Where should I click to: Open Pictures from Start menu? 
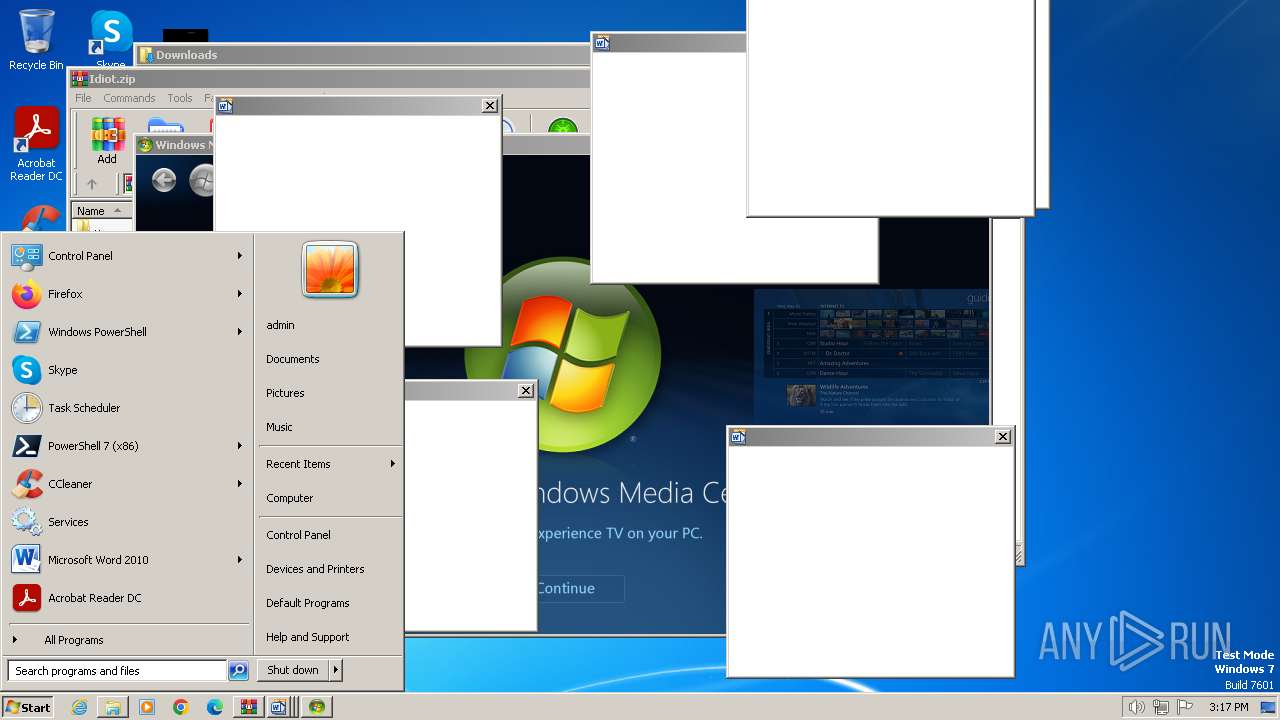coord(330,393)
